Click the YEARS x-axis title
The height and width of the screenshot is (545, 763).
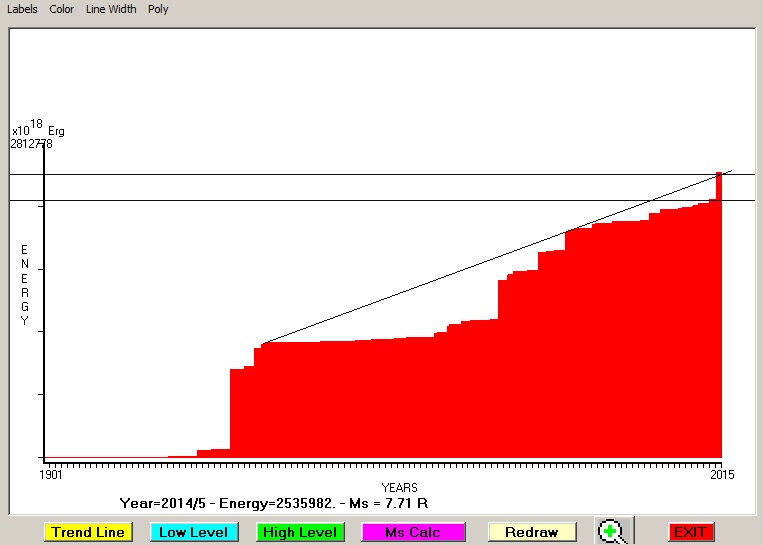[x=399, y=487]
